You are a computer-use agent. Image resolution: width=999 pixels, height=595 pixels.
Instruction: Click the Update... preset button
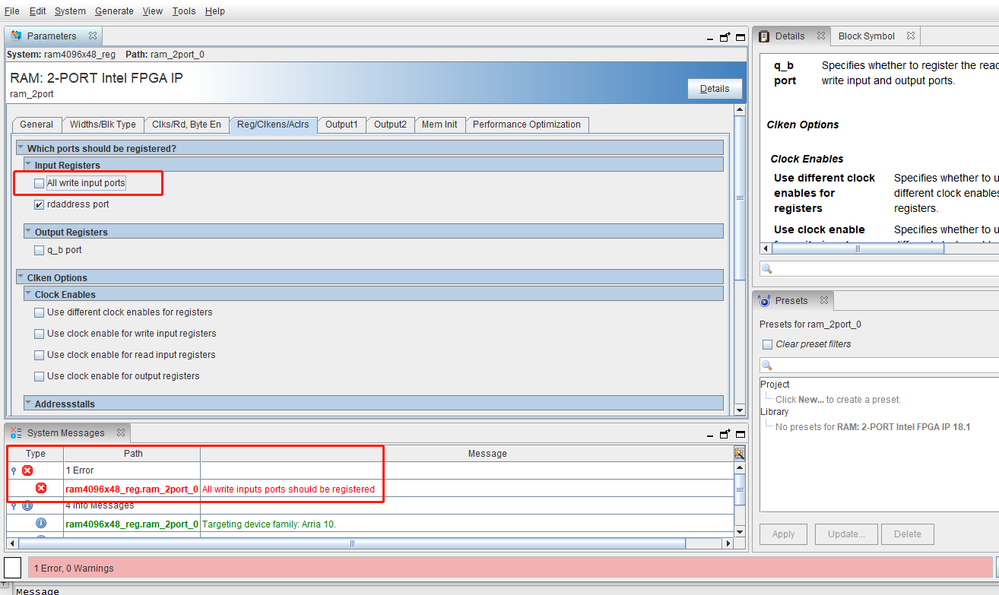point(846,534)
